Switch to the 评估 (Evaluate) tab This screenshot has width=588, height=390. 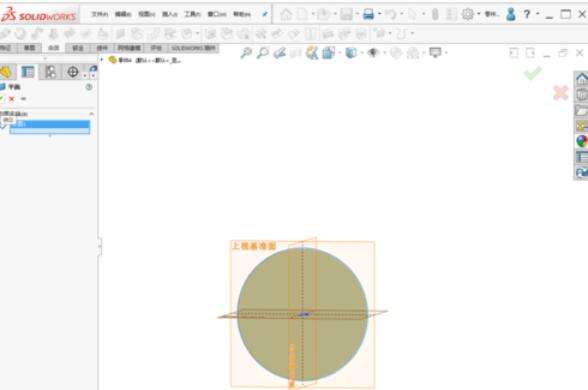pos(156,48)
